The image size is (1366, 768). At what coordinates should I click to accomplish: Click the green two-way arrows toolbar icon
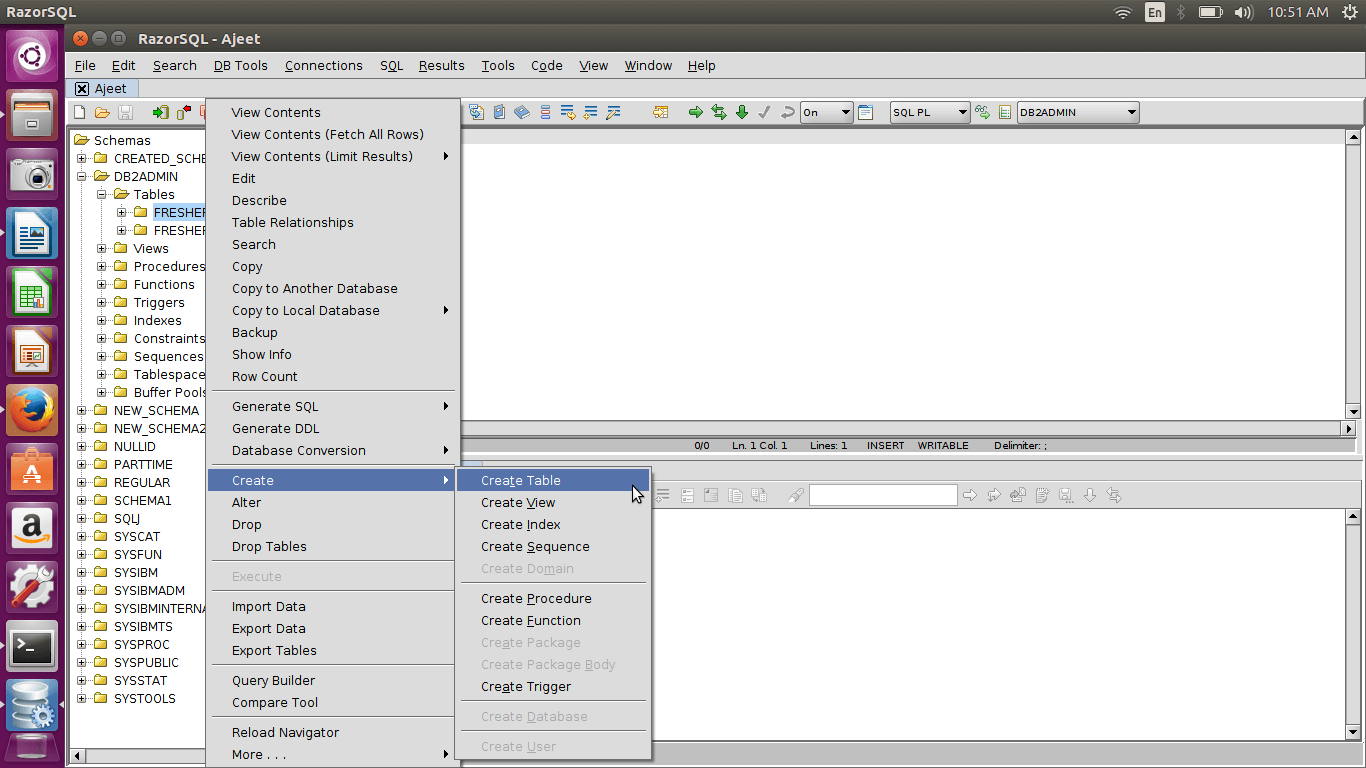[719, 113]
